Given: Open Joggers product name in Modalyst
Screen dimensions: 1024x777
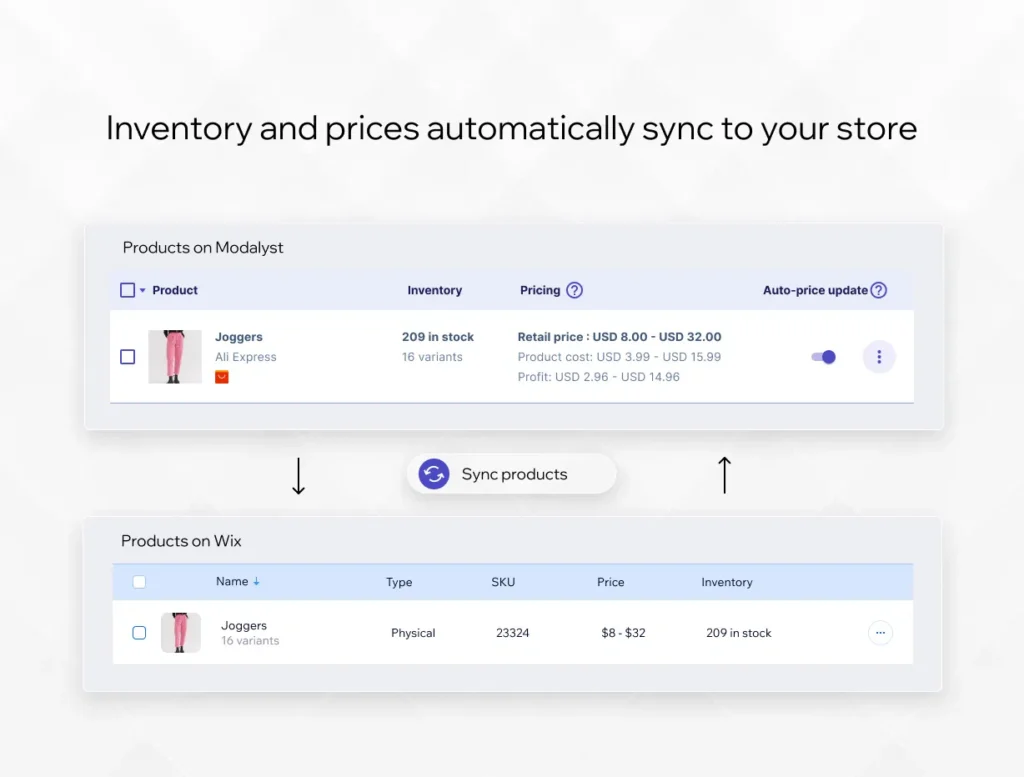Looking at the screenshot, I should (x=239, y=337).
